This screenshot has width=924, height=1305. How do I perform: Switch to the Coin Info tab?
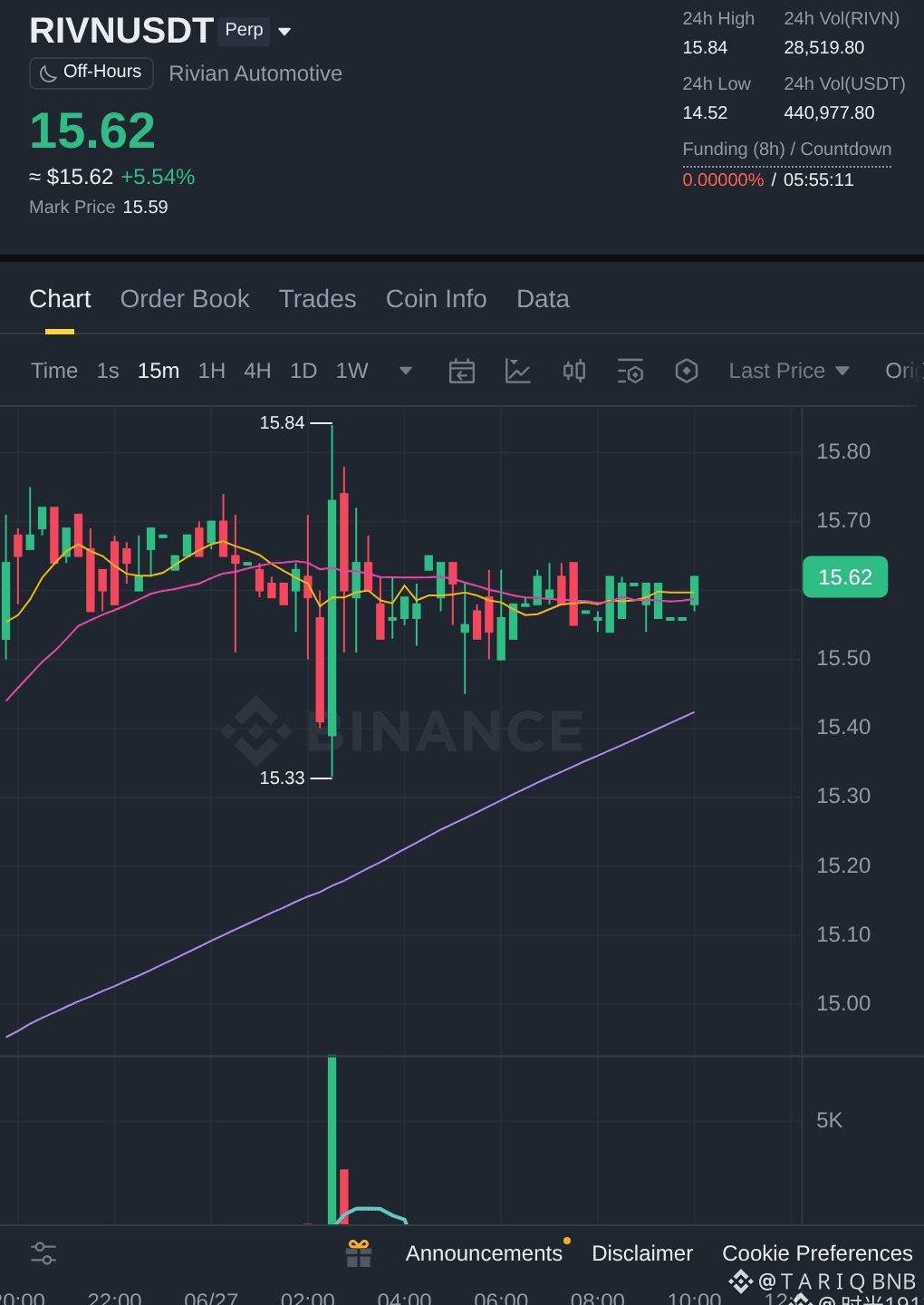pos(437,299)
